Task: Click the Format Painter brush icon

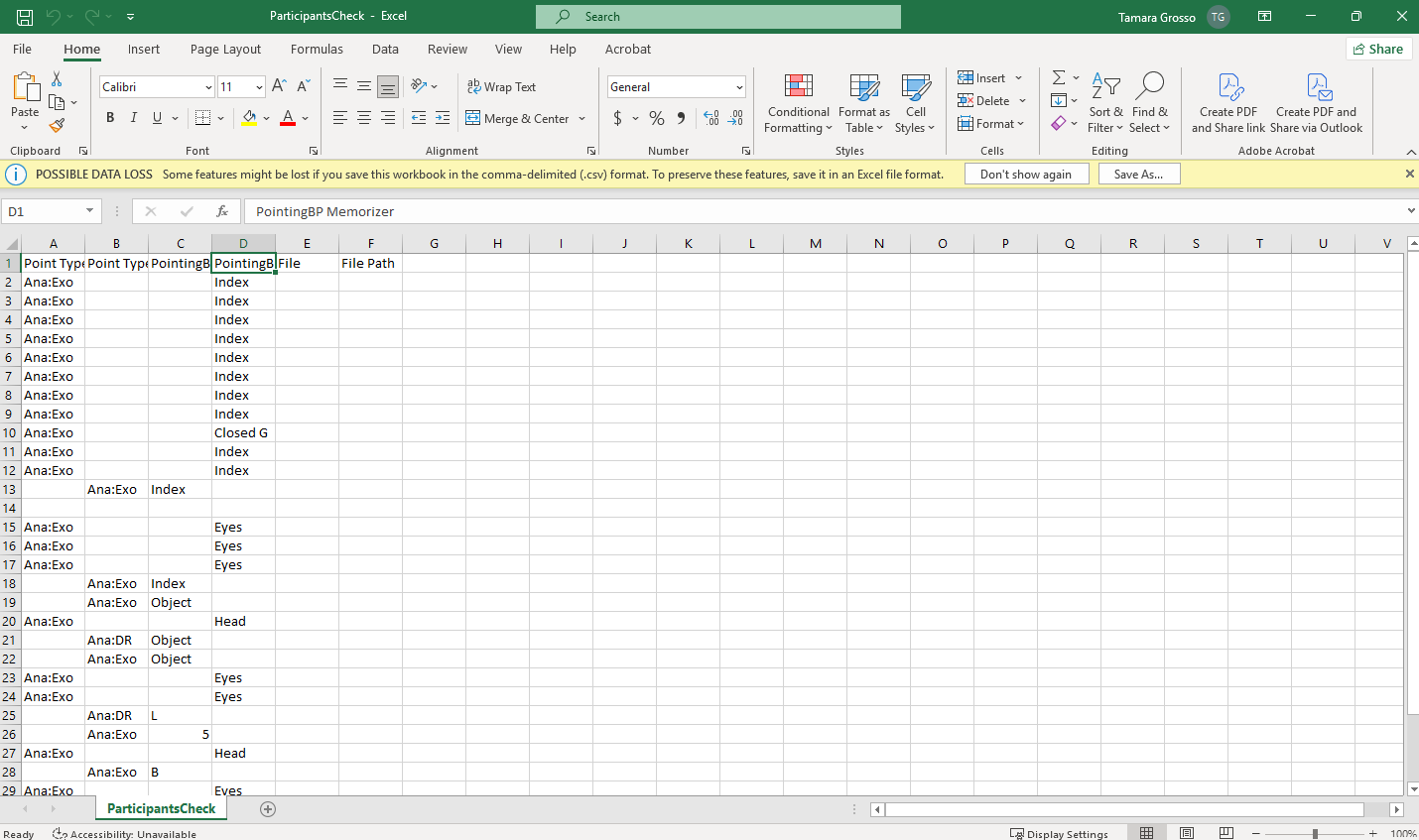Action: click(x=57, y=125)
